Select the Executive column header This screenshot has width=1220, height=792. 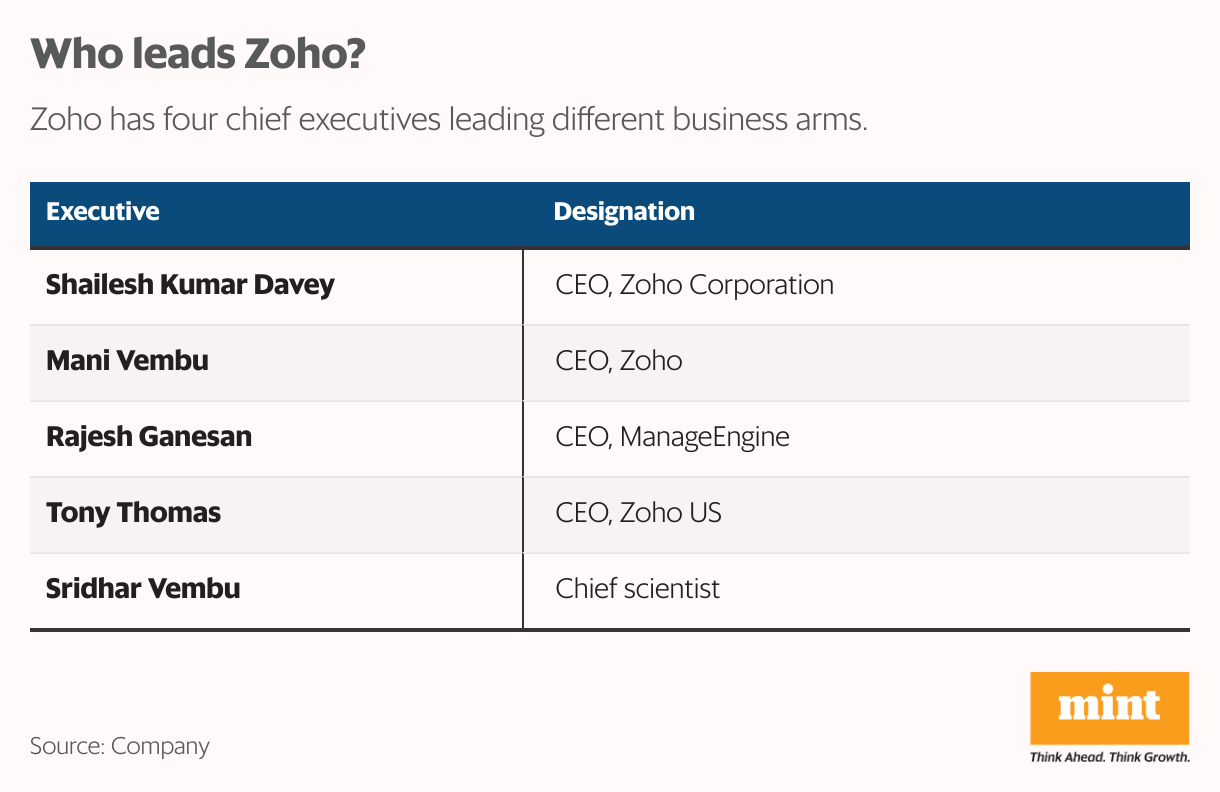[x=103, y=212]
